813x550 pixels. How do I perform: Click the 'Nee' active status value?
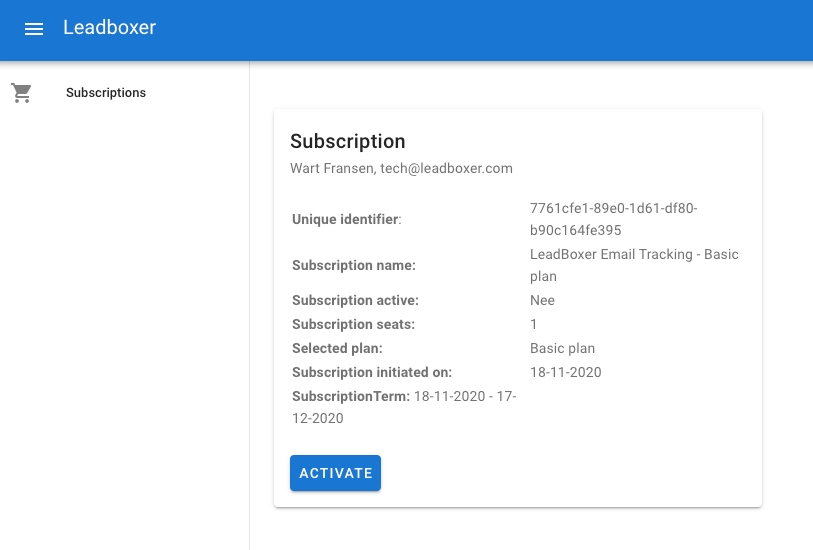point(542,300)
